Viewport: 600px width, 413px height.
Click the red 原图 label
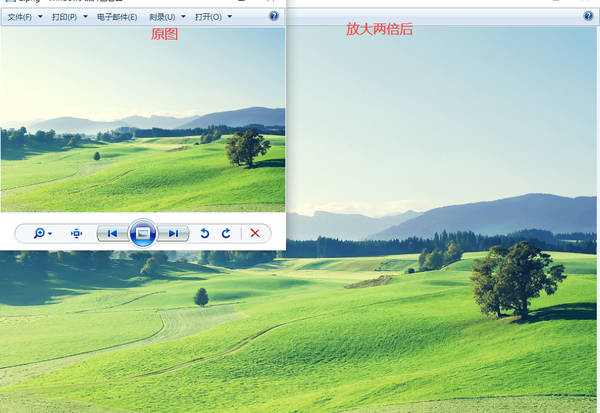(x=164, y=35)
